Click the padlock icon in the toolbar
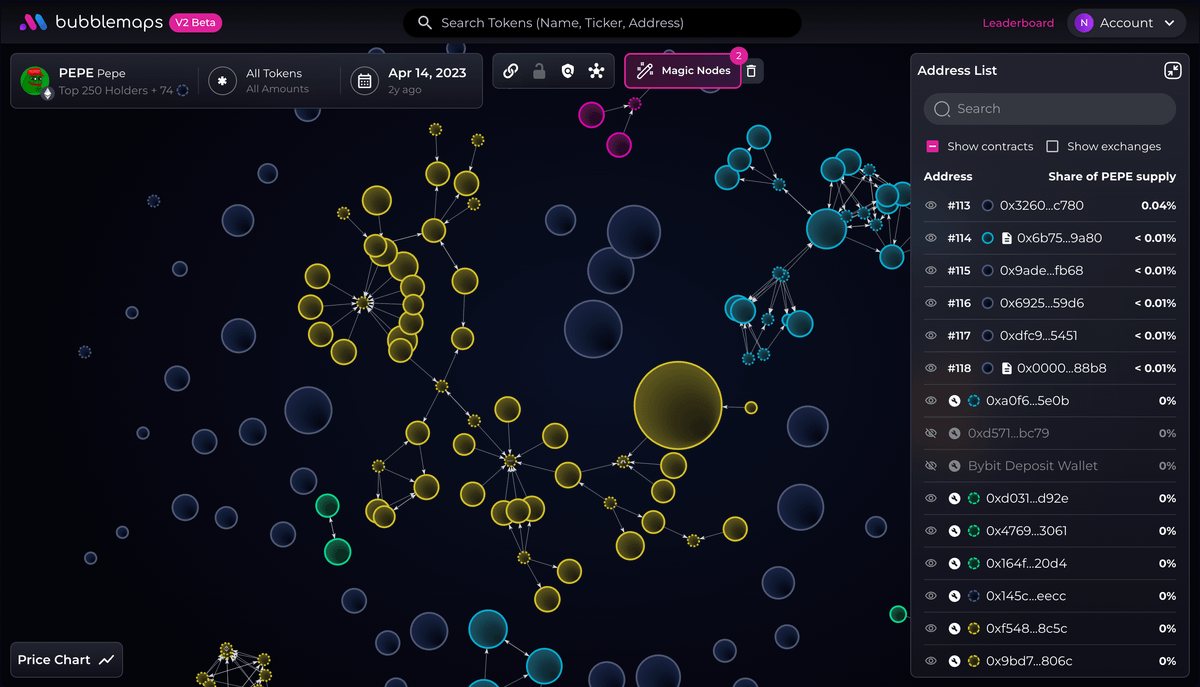The width and height of the screenshot is (1200, 687). click(x=539, y=71)
